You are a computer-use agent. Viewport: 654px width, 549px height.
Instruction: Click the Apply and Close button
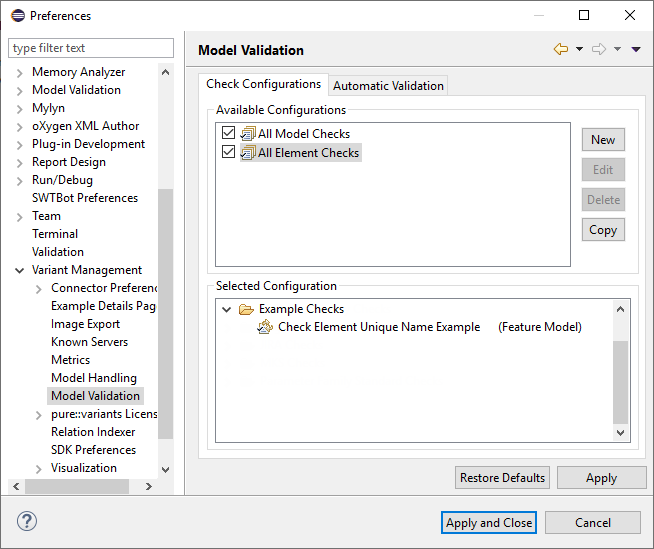point(489,523)
